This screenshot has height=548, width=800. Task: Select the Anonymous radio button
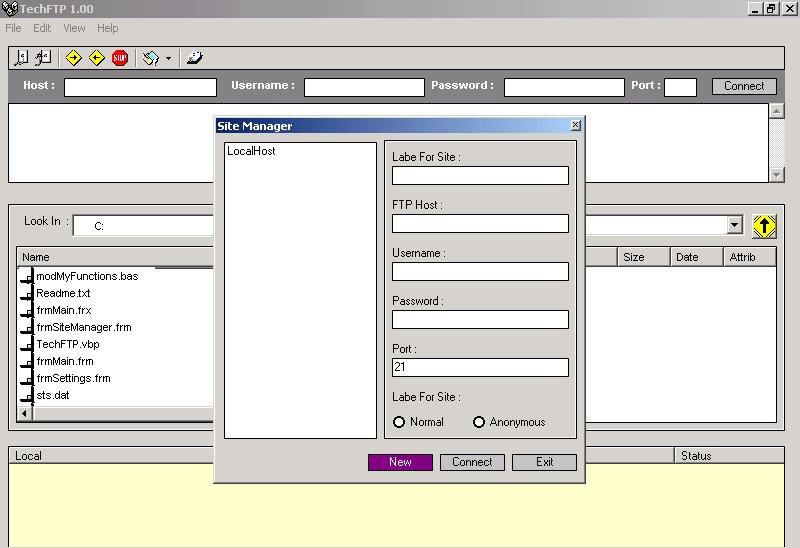click(479, 422)
